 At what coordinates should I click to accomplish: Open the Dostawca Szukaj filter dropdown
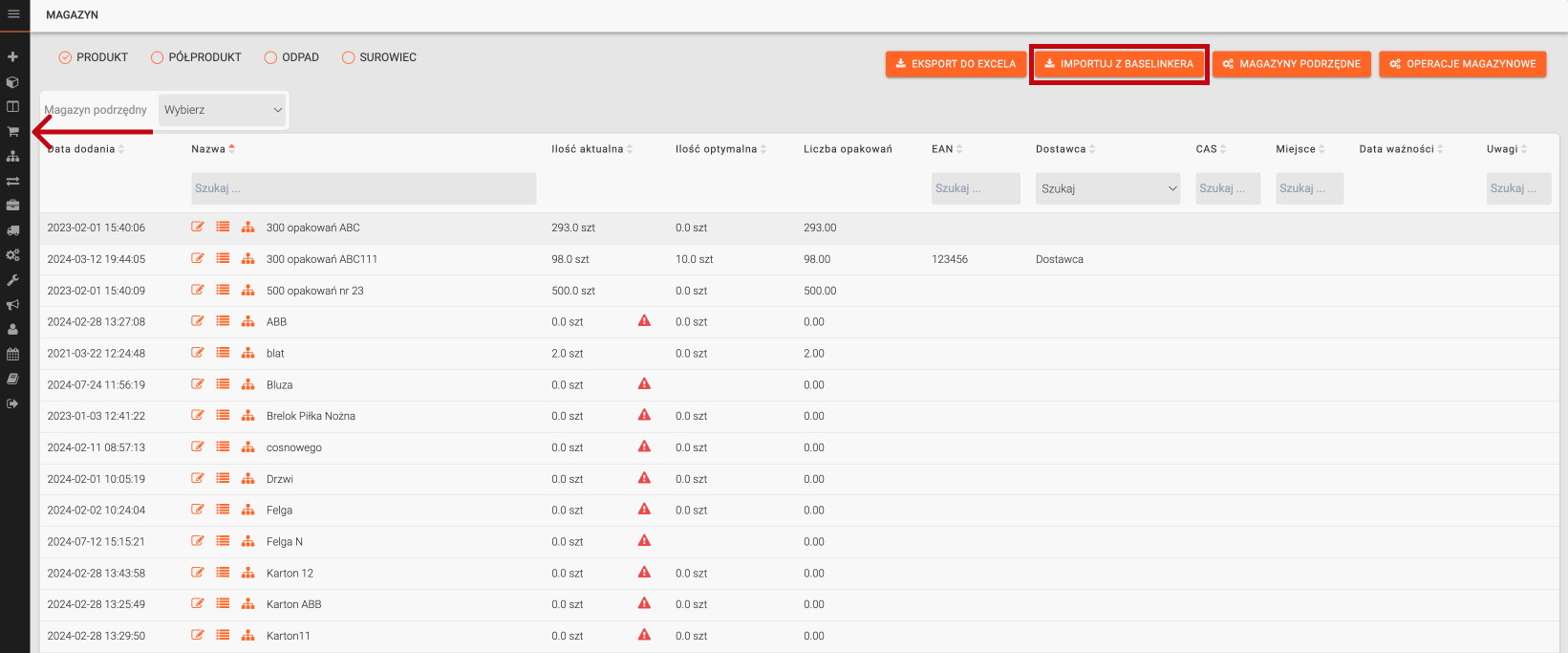pos(1108,188)
